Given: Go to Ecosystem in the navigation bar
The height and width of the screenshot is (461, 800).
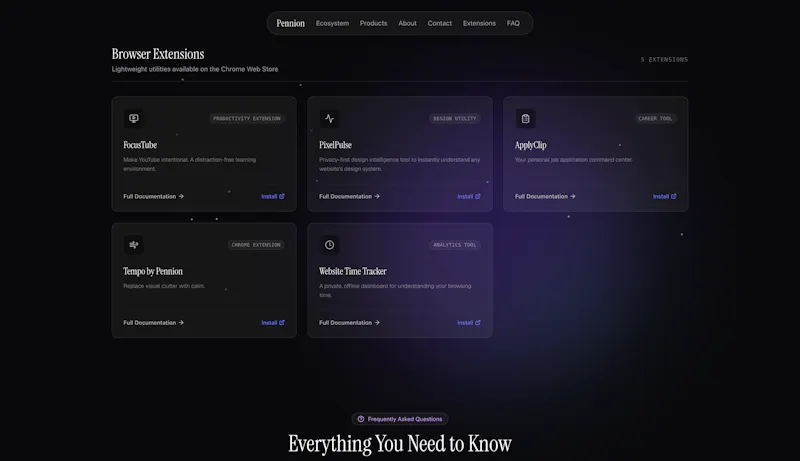Looking at the screenshot, I should [332, 23].
